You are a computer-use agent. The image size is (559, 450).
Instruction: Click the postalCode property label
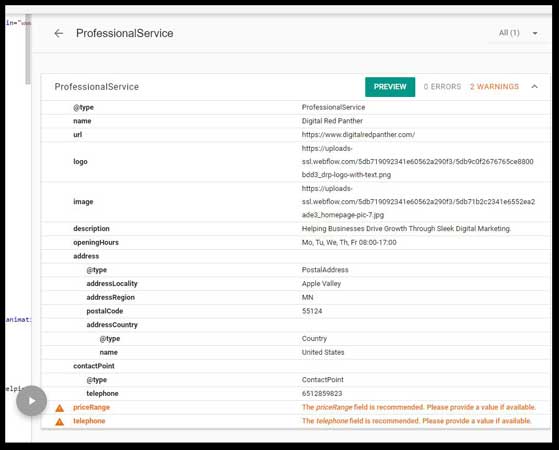[x=104, y=311]
